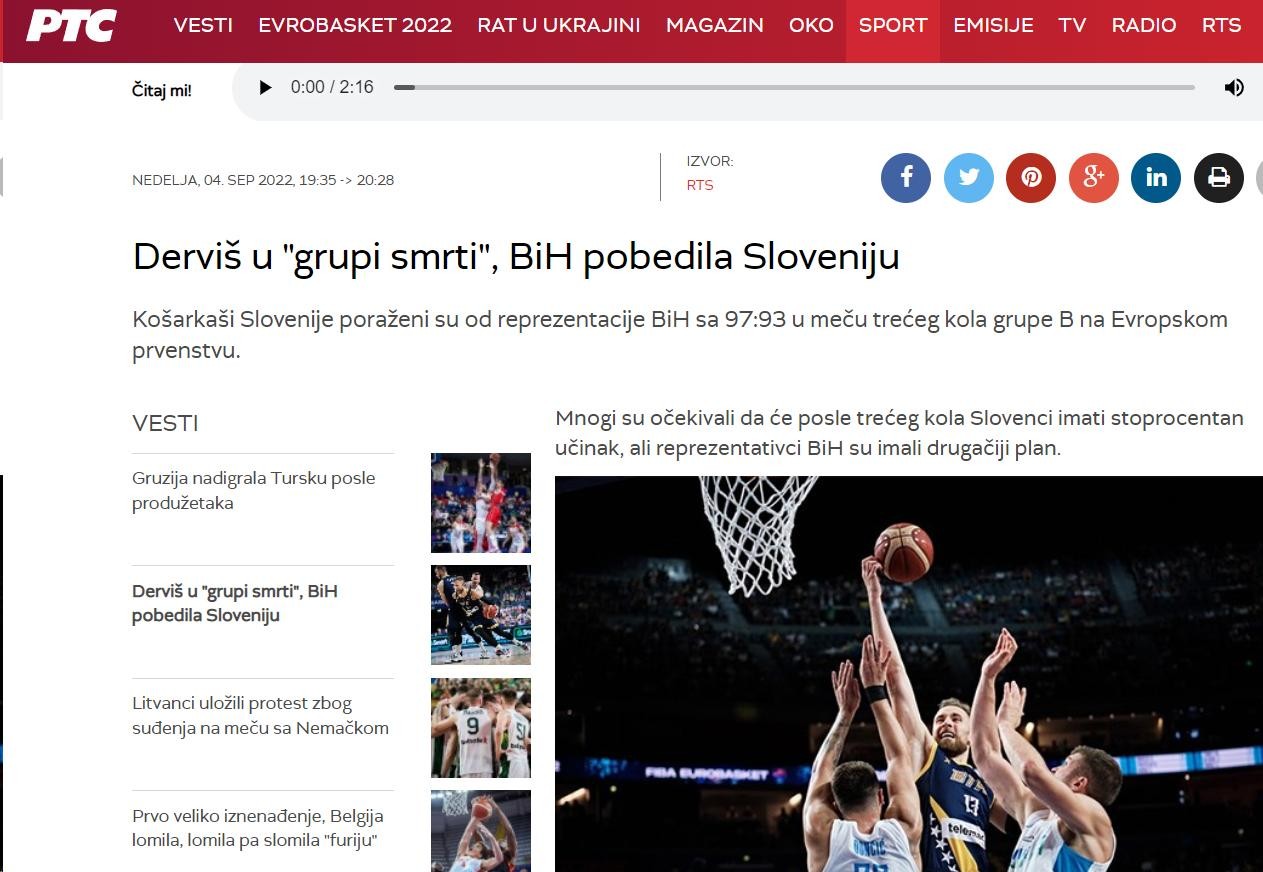Open the RTS source link

point(700,185)
